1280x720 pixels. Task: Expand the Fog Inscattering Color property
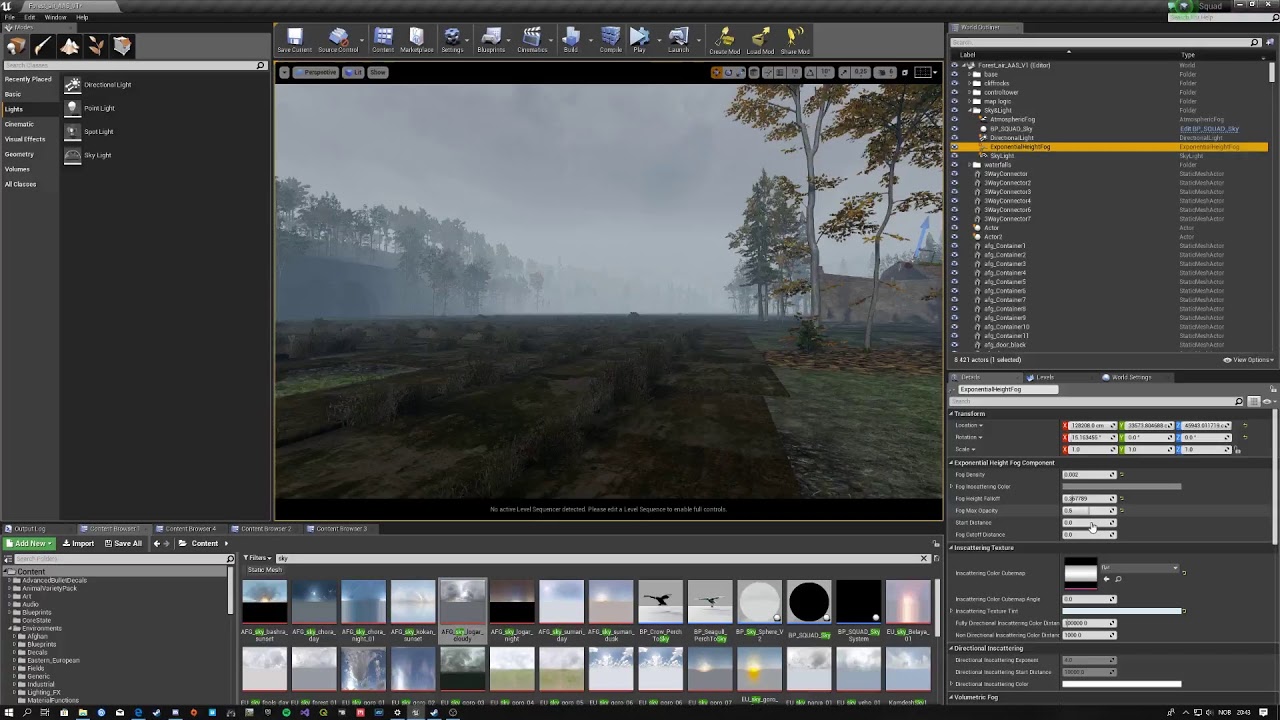pyautogui.click(x=952, y=487)
